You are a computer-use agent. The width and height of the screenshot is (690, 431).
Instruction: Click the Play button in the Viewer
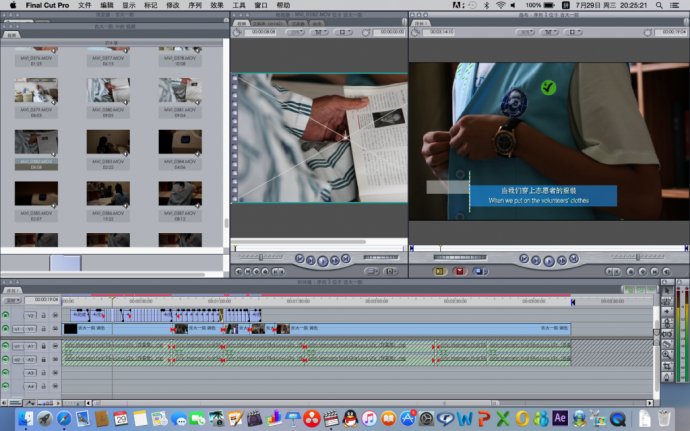322,260
